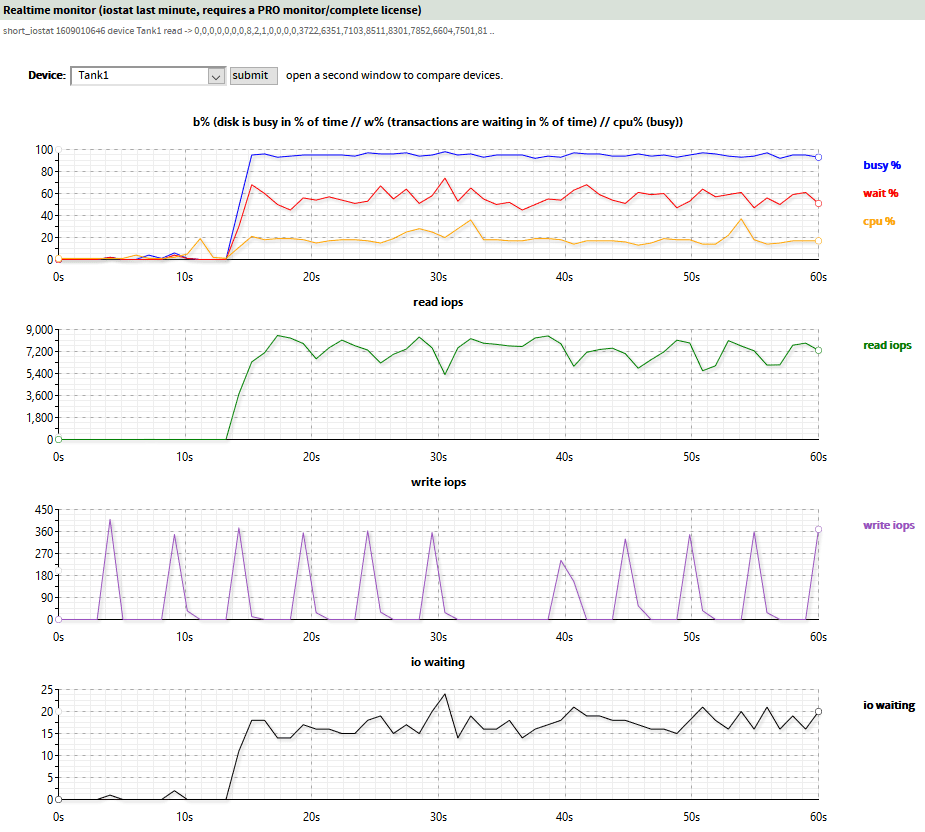Click the 'io waiting' chart title
Image resolution: width=925 pixels, height=832 pixels.
pyautogui.click(x=438, y=662)
